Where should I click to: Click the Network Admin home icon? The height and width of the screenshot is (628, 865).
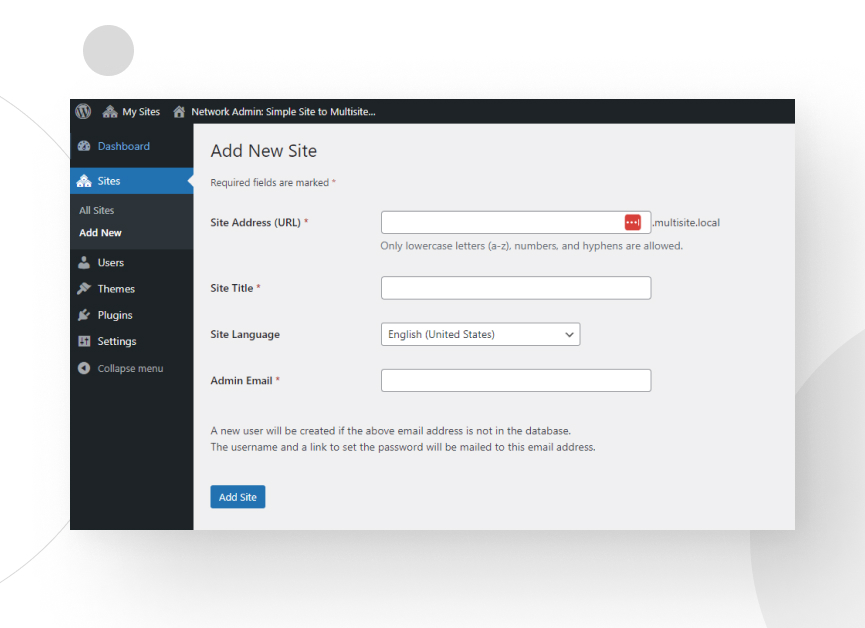[x=179, y=111]
